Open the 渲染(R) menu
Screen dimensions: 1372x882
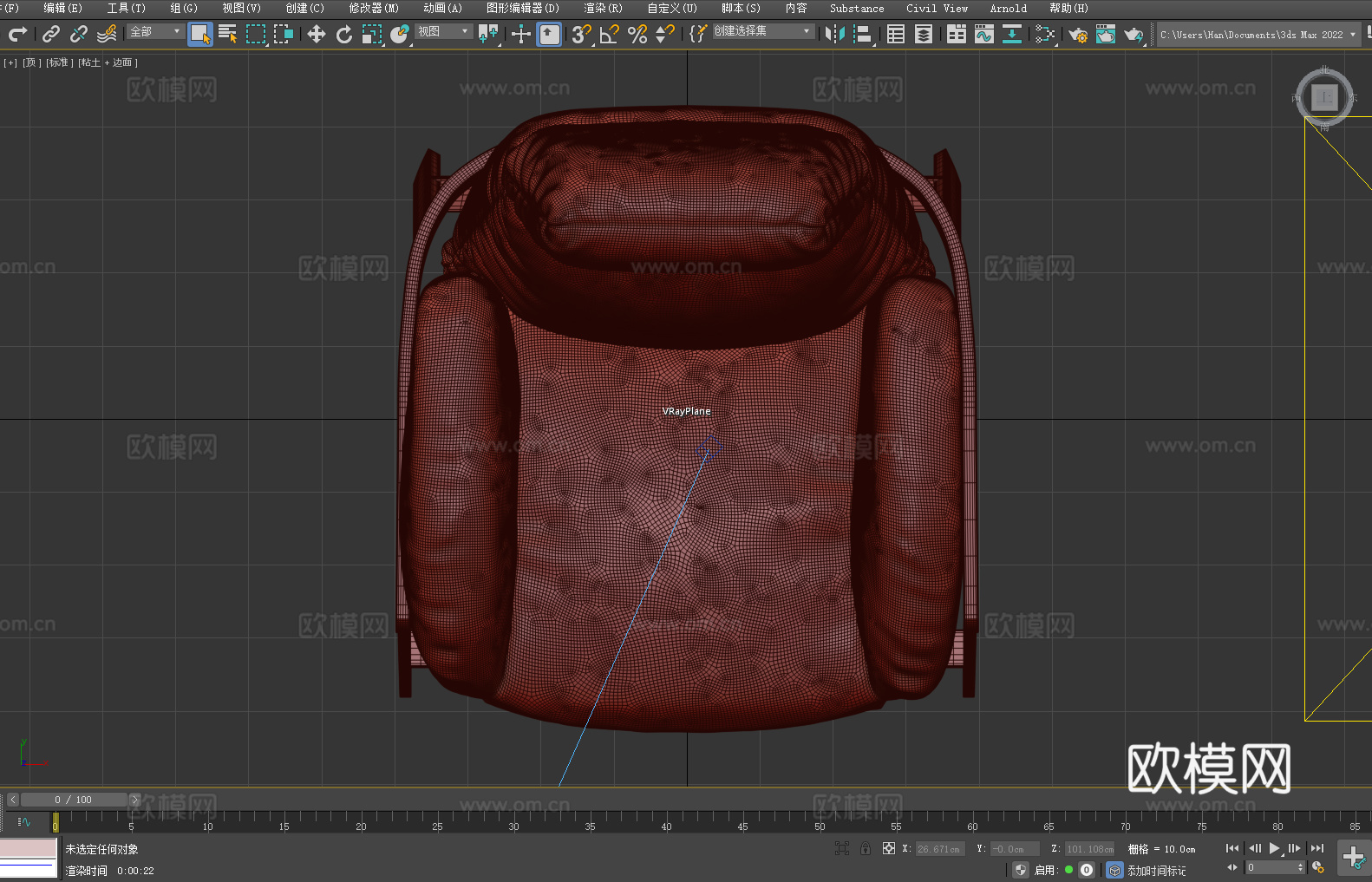point(603,8)
